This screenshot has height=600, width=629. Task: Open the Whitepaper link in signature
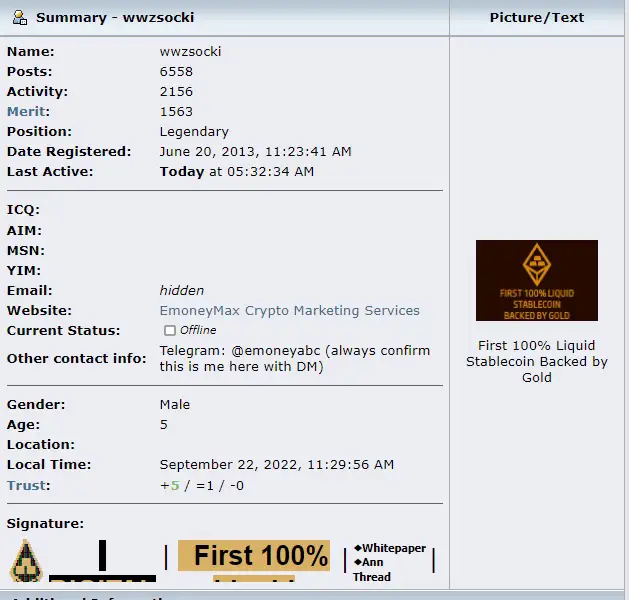(390, 548)
